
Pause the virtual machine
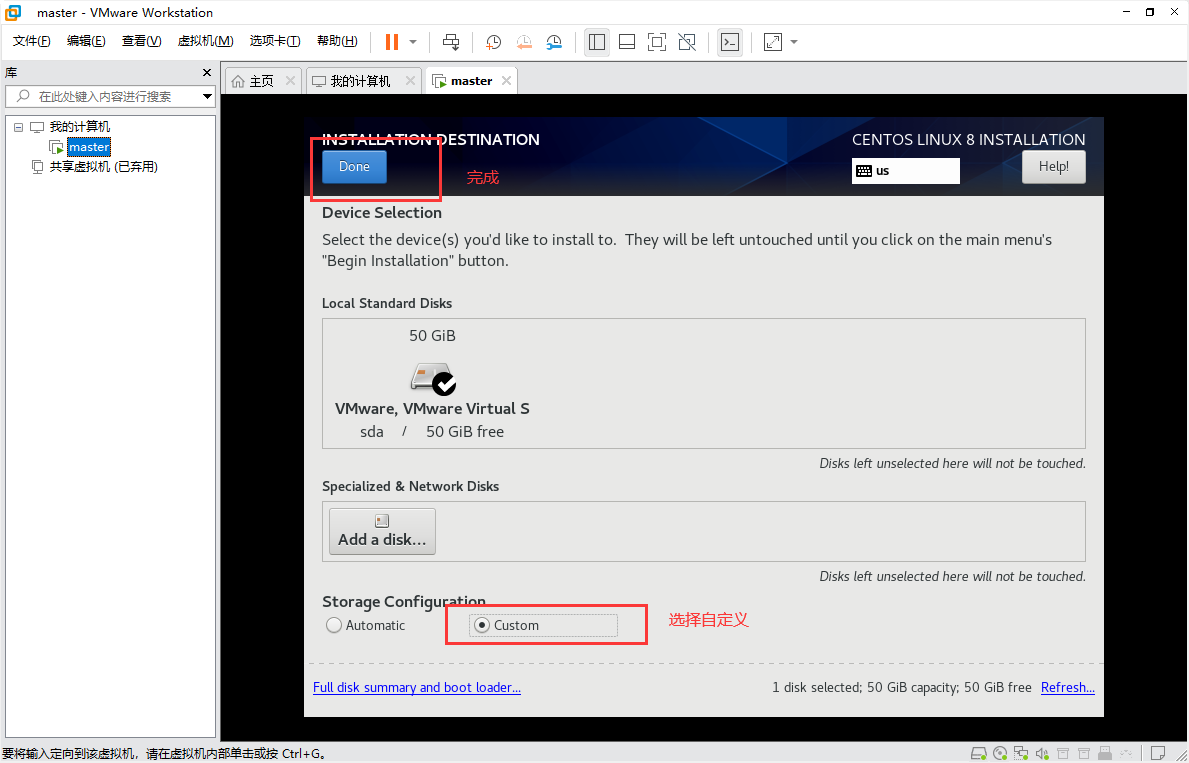pos(391,42)
